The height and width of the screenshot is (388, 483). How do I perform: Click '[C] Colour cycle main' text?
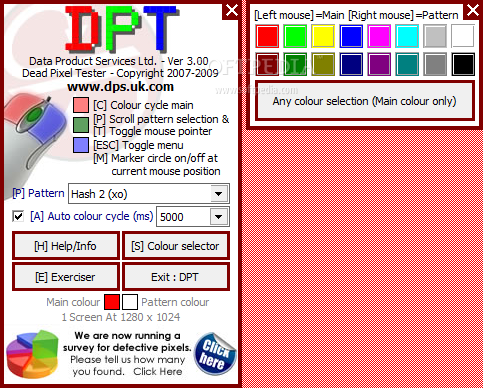pyautogui.click(x=143, y=105)
